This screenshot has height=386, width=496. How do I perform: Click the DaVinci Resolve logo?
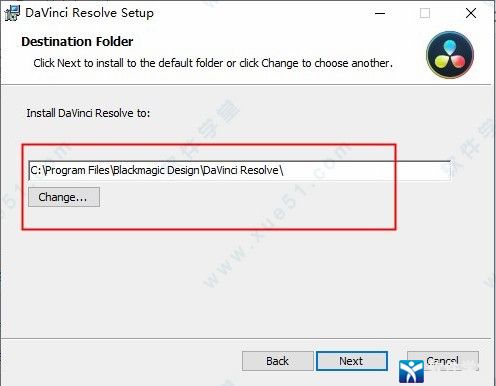click(x=450, y=55)
